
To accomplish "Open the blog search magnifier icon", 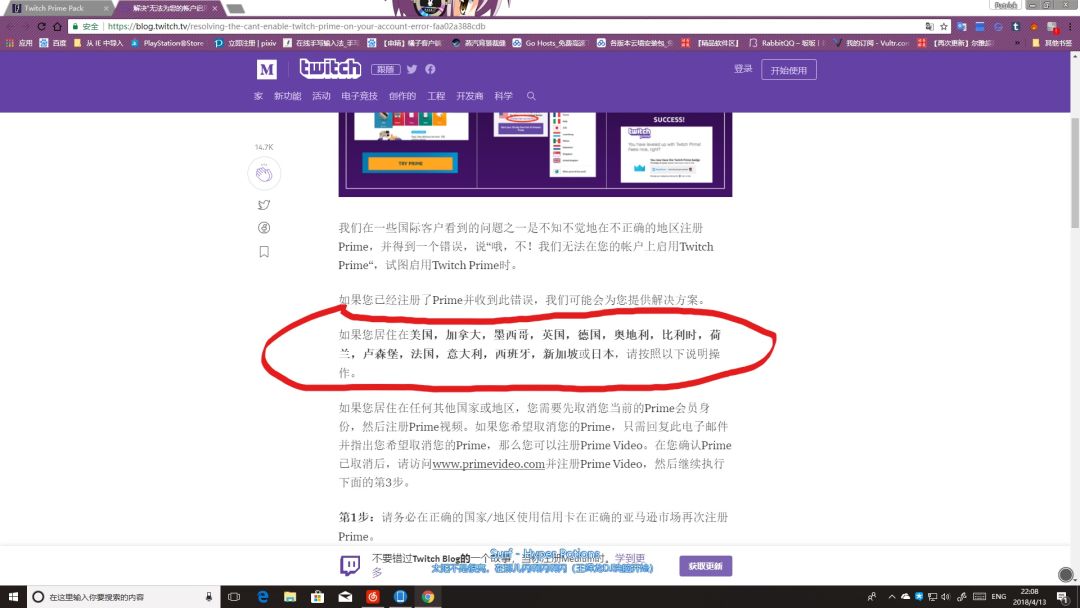I will point(531,96).
